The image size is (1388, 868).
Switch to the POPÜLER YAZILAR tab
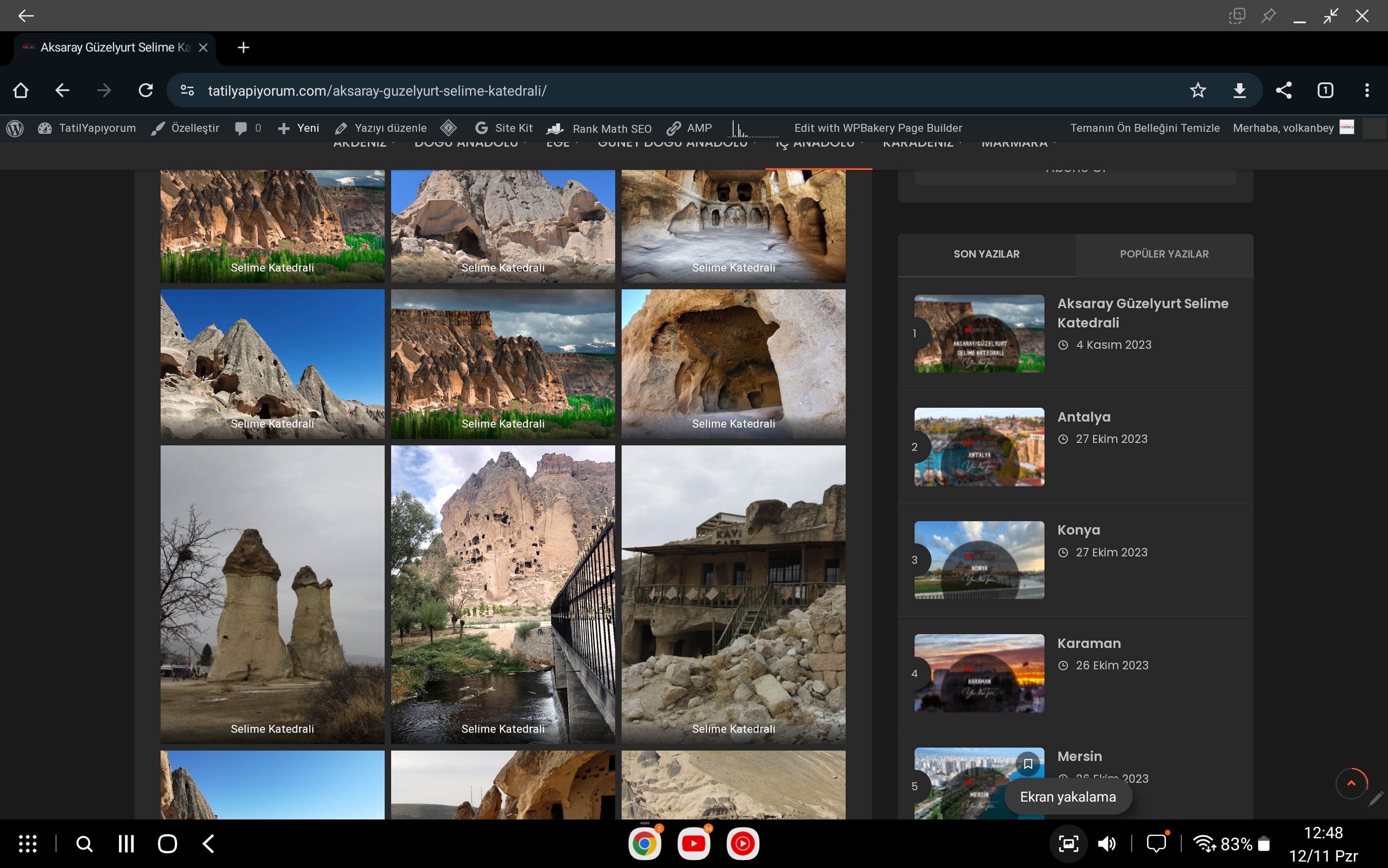point(1164,254)
